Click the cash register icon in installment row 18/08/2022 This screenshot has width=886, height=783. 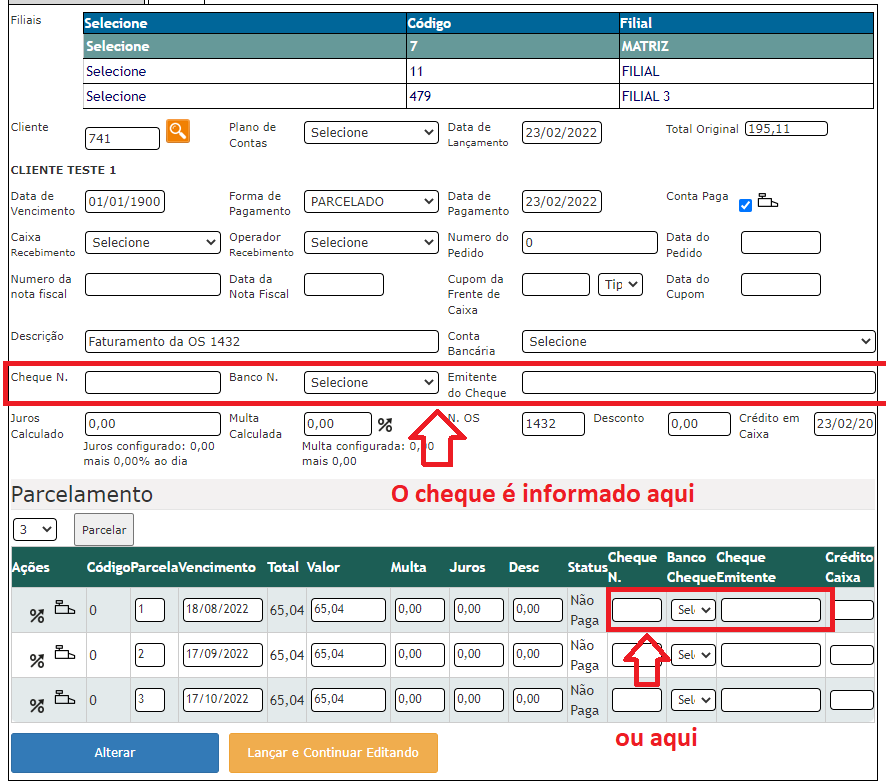64,608
